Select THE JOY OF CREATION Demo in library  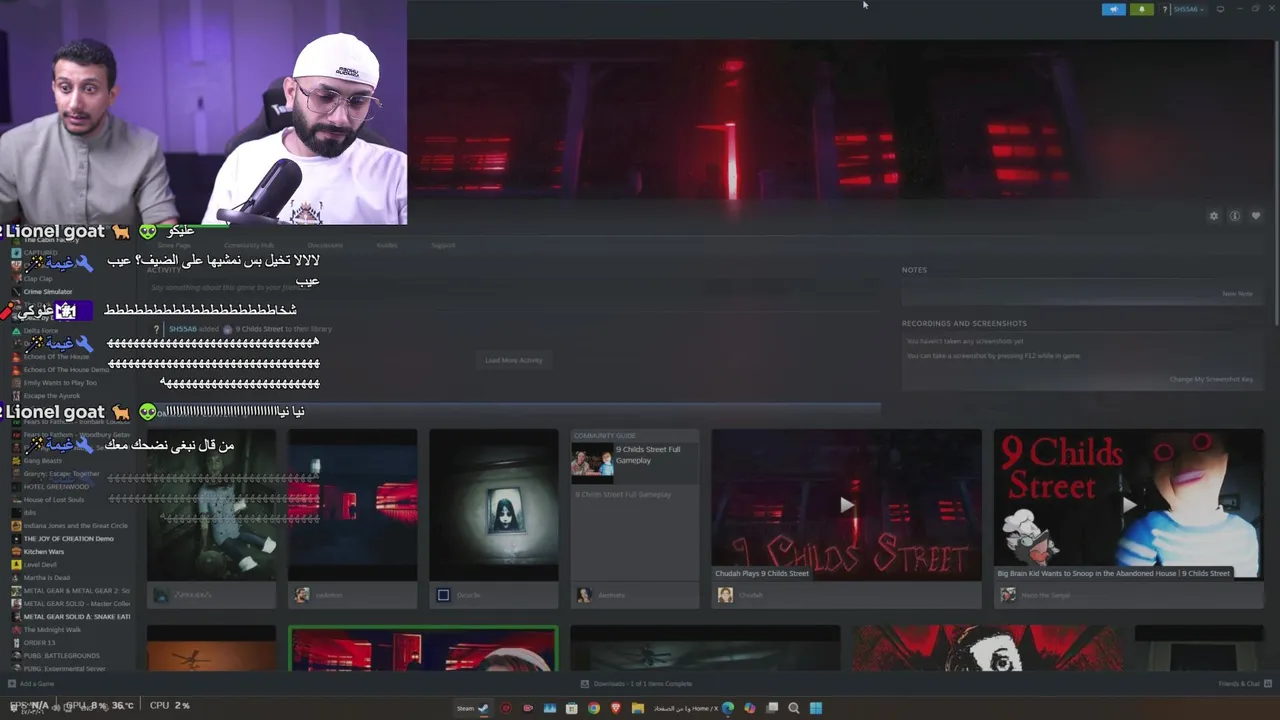pyautogui.click(x=68, y=538)
